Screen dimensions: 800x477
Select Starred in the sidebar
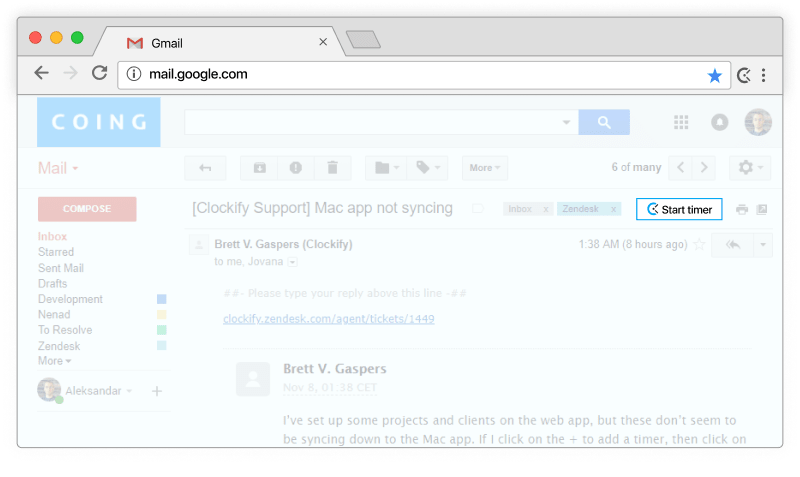click(x=56, y=252)
